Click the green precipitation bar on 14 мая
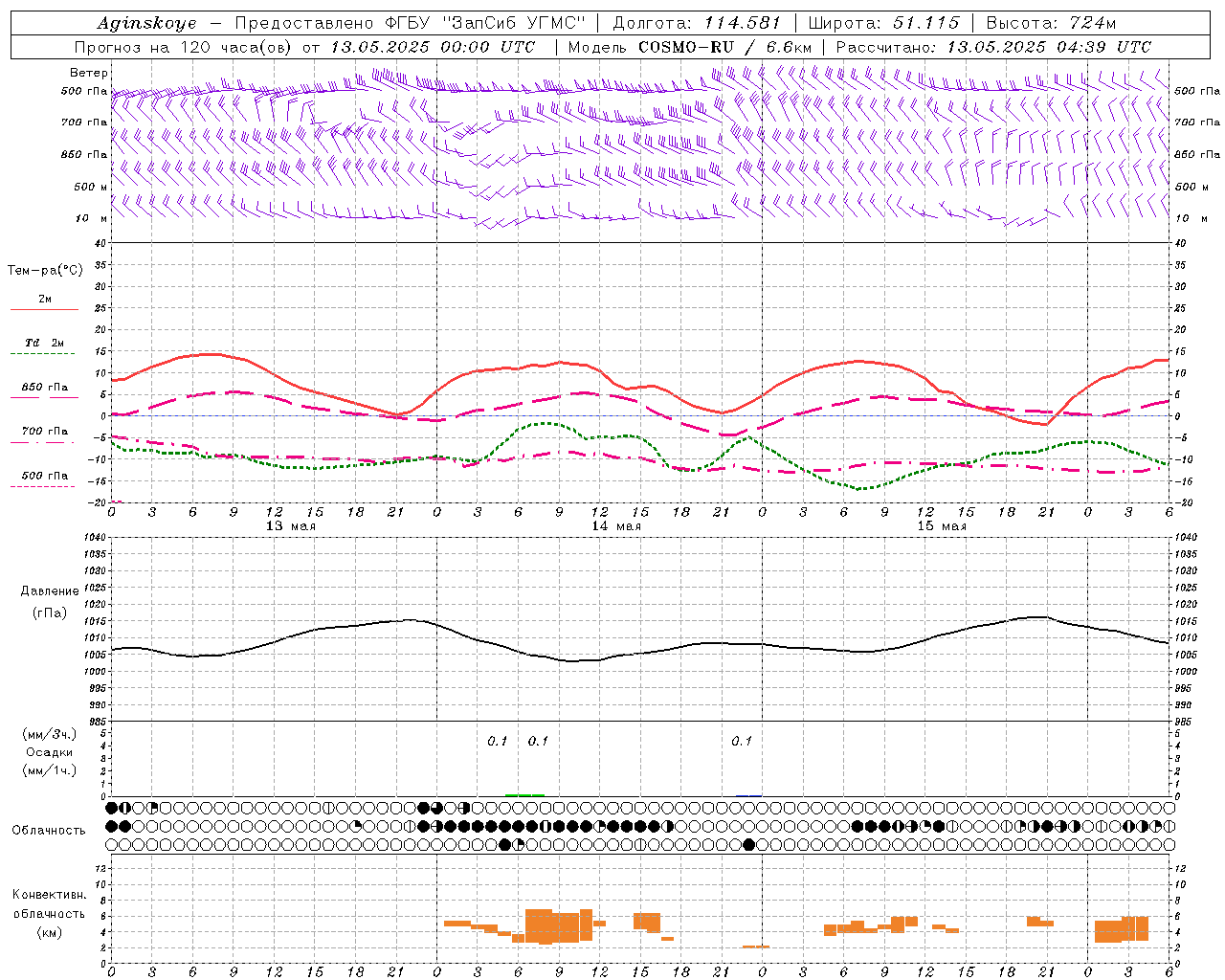1225x980 pixels. [x=524, y=794]
